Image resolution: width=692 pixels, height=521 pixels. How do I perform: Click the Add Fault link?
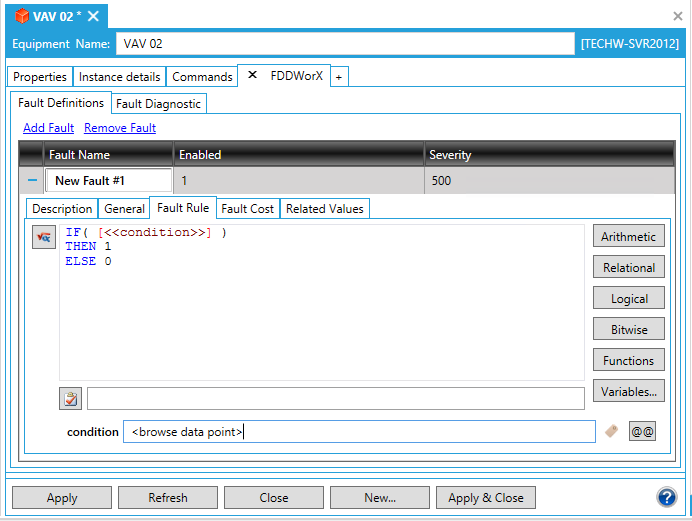pyautogui.click(x=48, y=128)
